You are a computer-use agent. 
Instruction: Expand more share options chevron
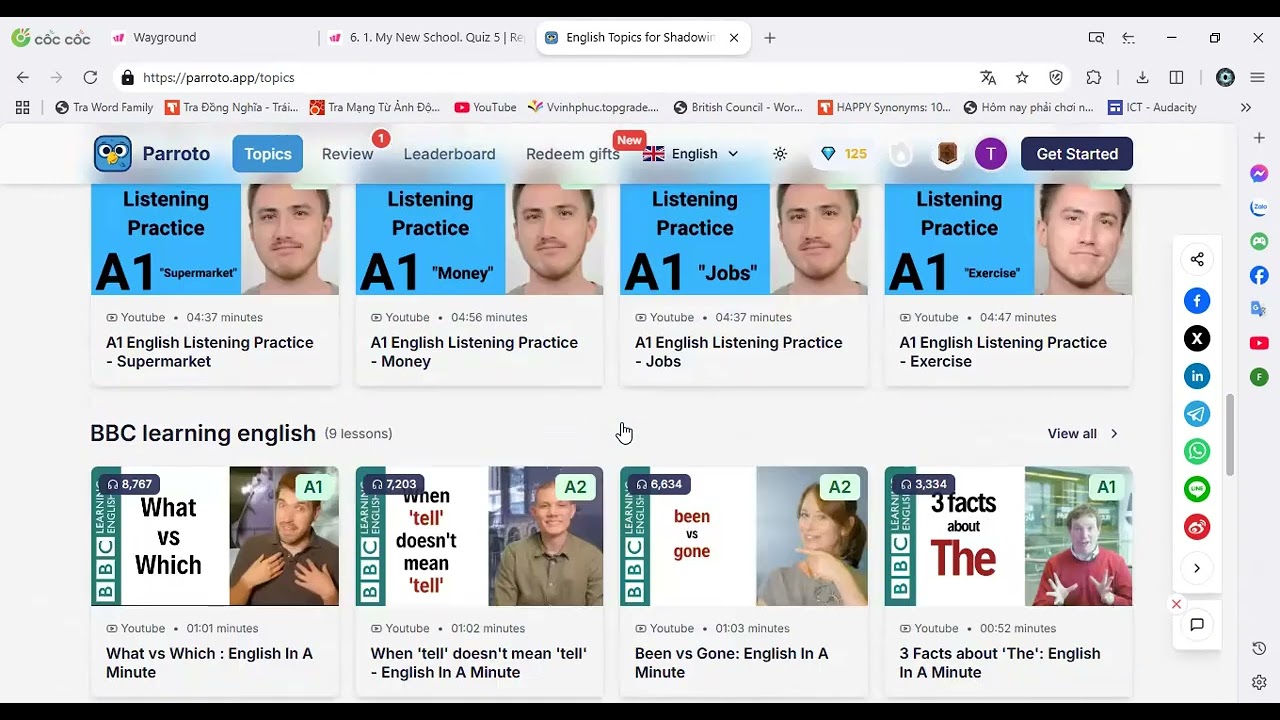coord(1197,568)
